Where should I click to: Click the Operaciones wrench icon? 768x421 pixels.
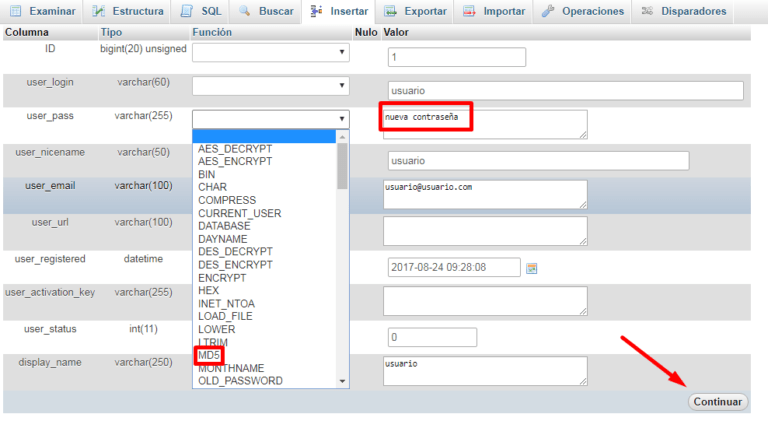coord(548,11)
